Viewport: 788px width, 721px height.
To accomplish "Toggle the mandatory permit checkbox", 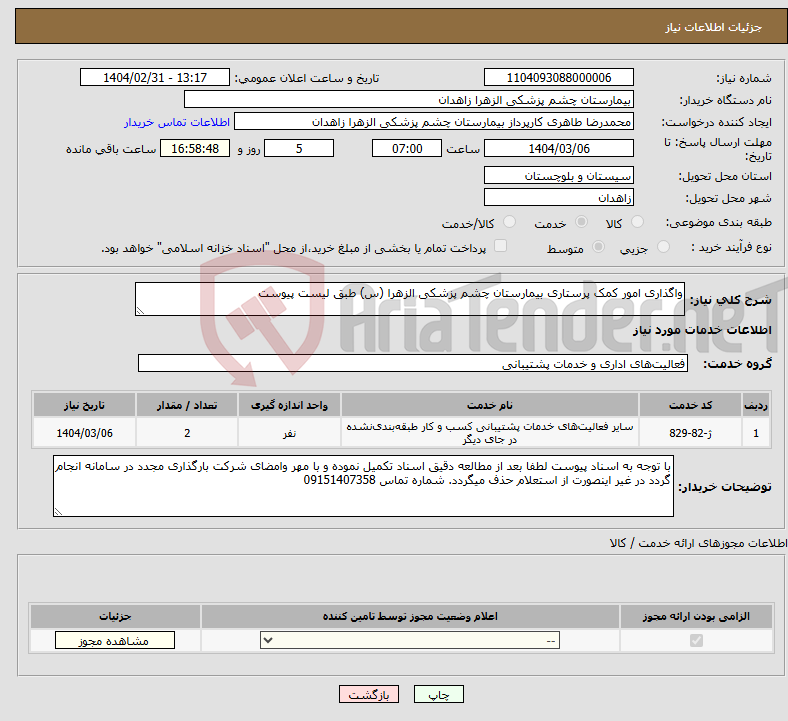I will (696, 641).
